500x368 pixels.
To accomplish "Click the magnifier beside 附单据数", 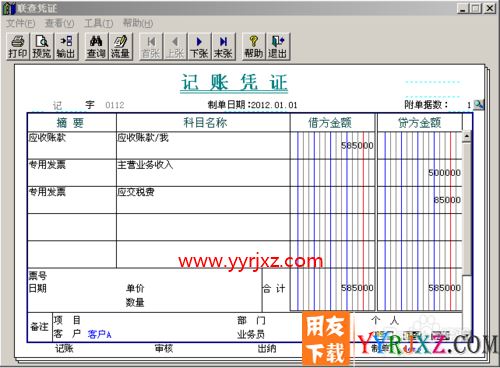I will coord(479,105).
